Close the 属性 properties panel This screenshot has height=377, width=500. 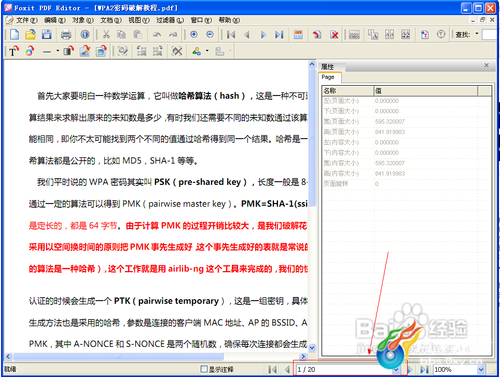486,65
